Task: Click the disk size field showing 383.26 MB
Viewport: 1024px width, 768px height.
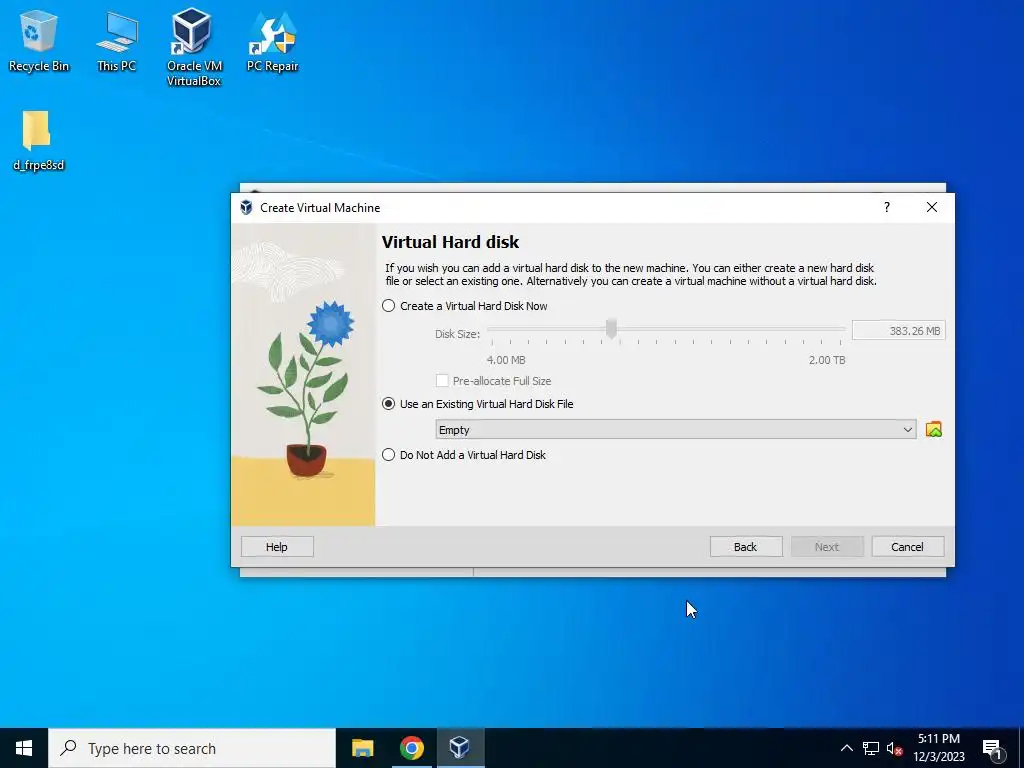Action: pyautogui.click(x=898, y=330)
